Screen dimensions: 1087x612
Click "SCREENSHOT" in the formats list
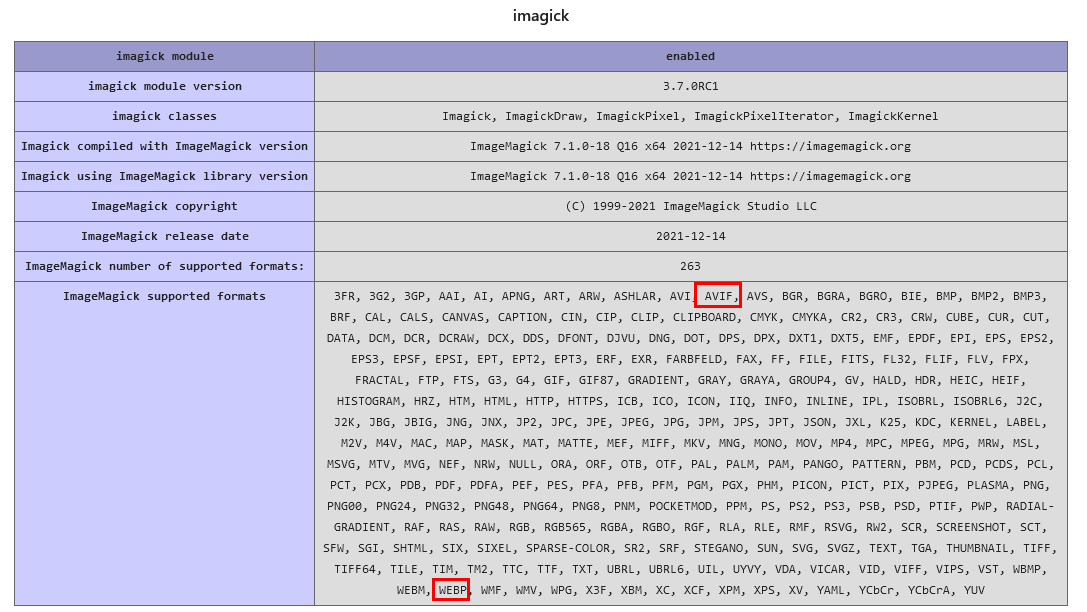[x=971, y=527]
